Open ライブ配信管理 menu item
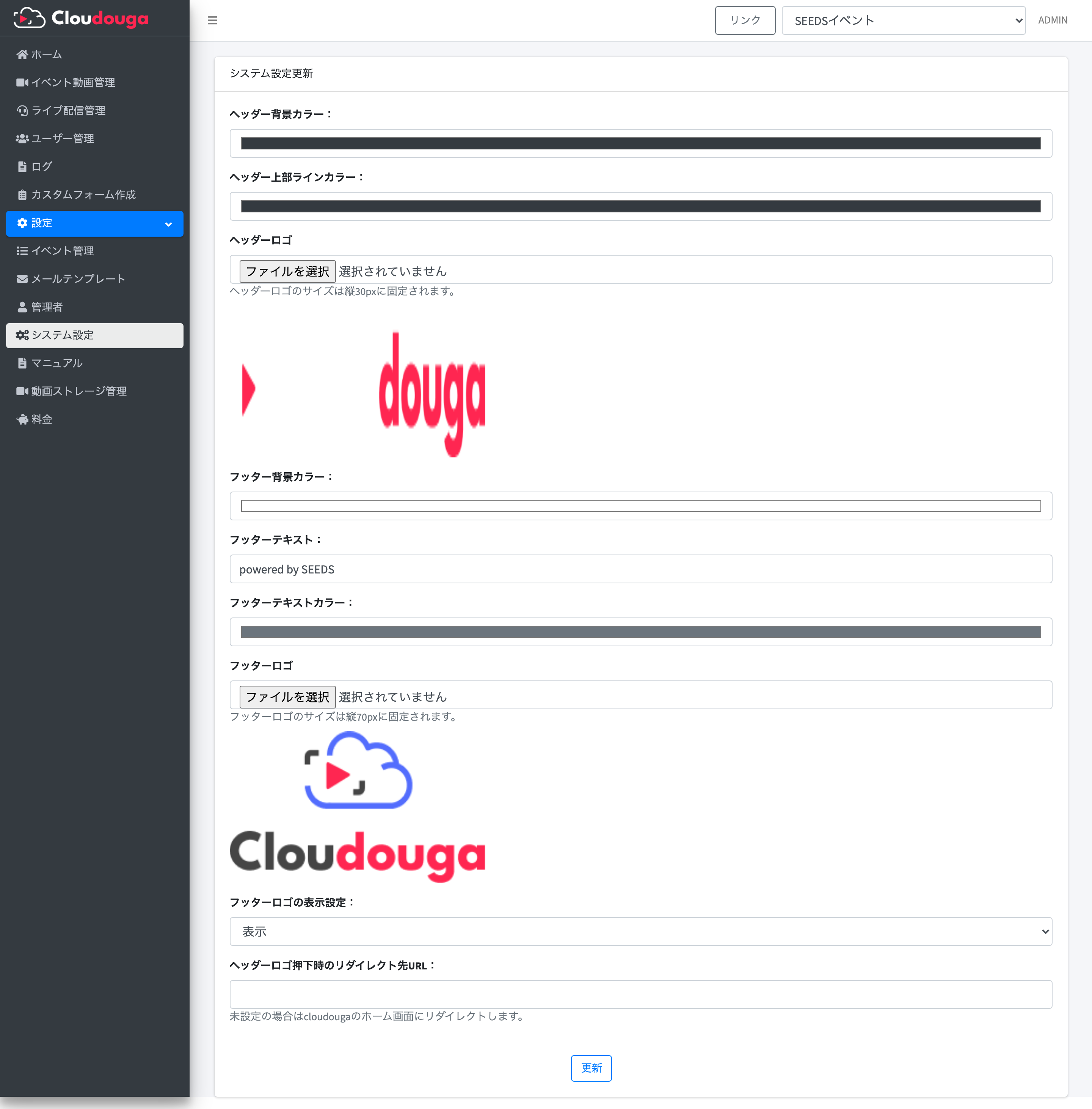The image size is (1092, 1109). [x=95, y=111]
